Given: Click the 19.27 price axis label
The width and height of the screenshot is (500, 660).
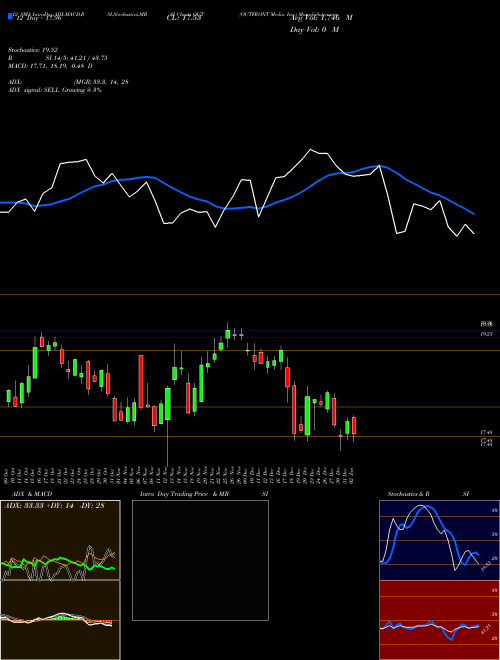Looking at the screenshot, I should pyautogui.click(x=487, y=334).
